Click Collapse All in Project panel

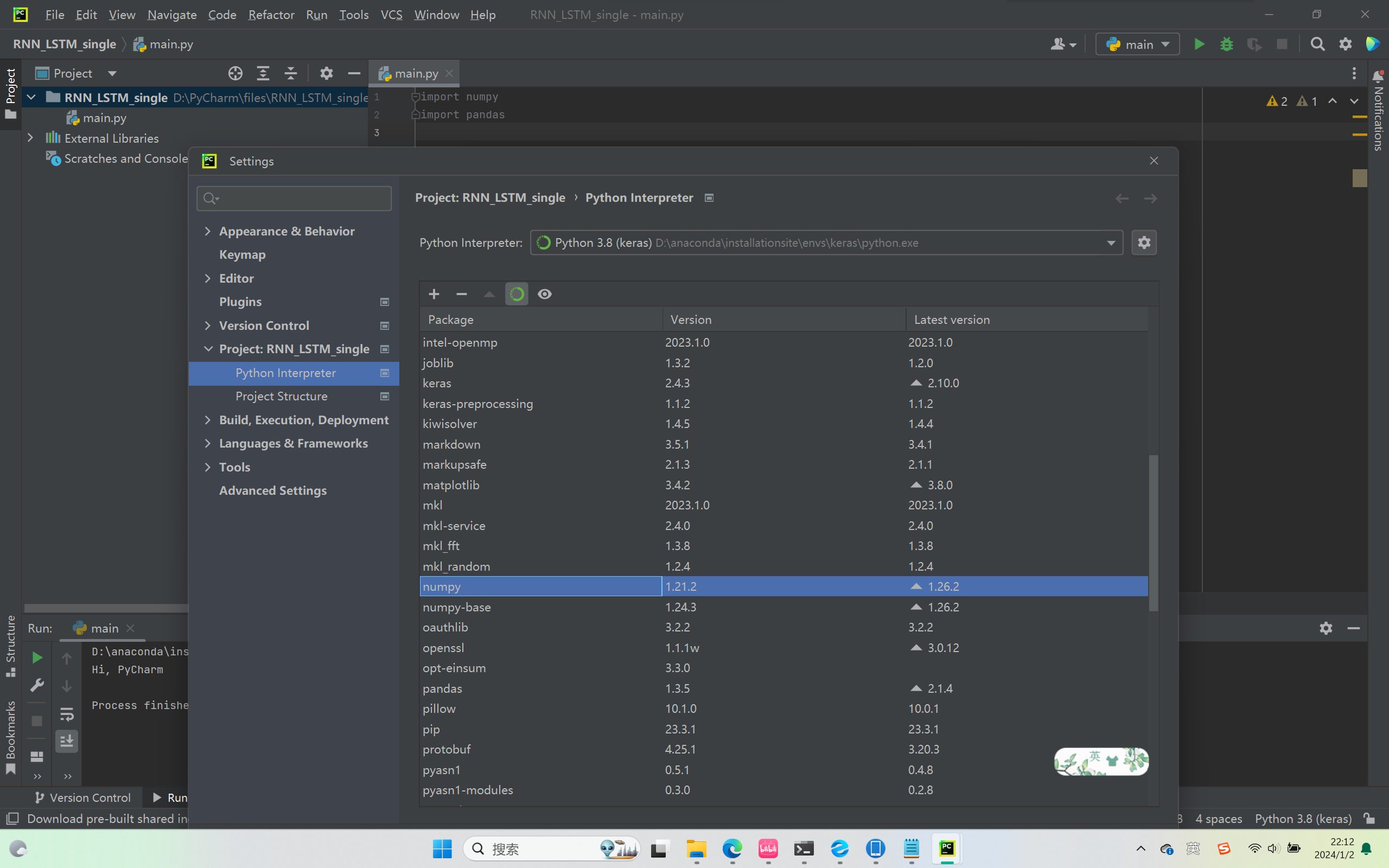(x=291, y=73)
